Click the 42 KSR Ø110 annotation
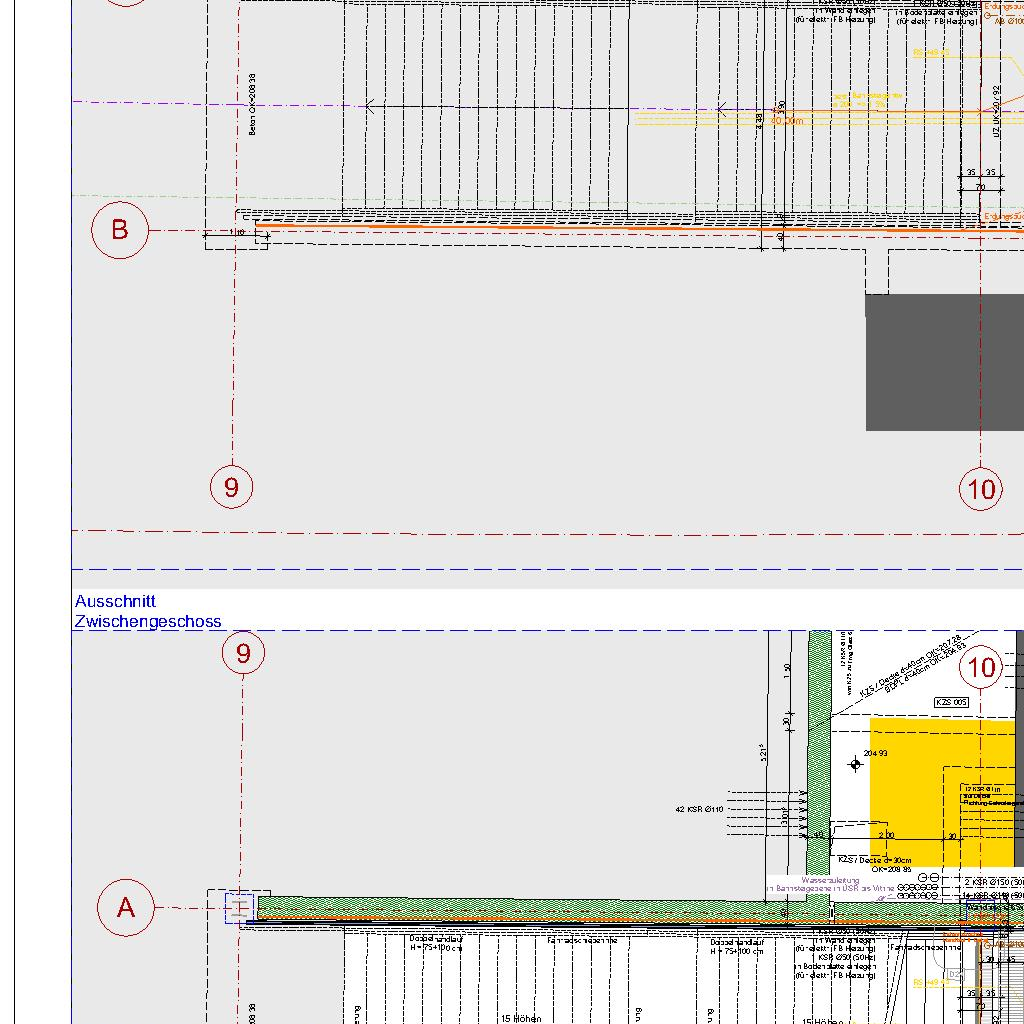The image size is (1024, 1024). pos(698,809)
